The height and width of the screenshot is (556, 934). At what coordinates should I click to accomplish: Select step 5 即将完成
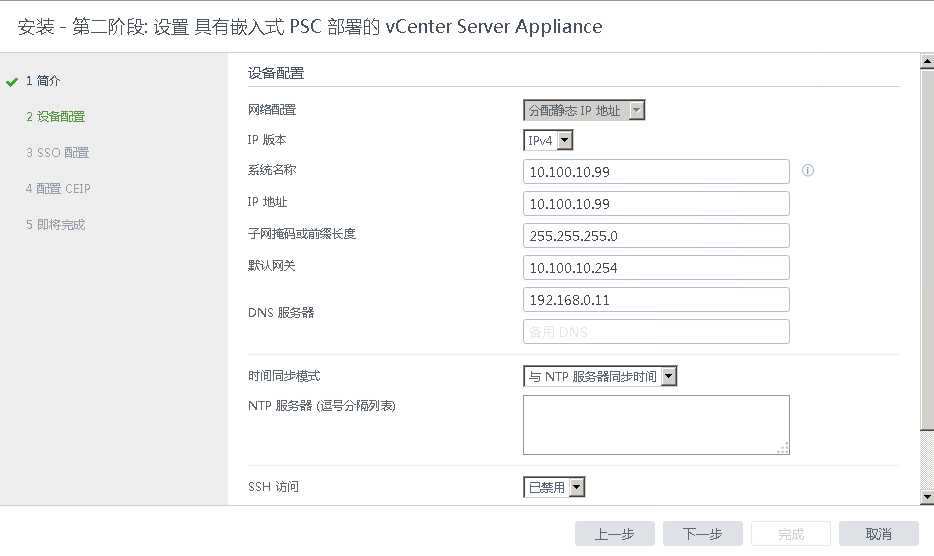[55, 225]
